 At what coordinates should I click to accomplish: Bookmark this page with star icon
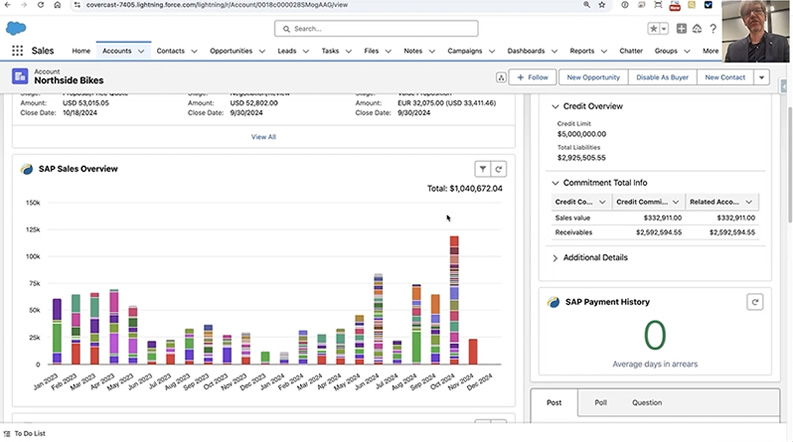[602, 5]
